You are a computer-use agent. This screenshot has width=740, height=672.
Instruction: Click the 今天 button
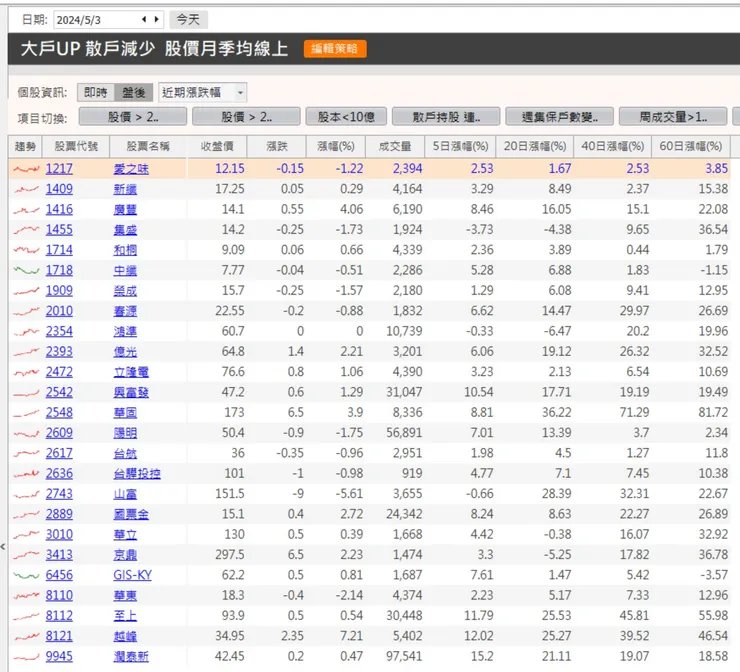tap(188, 20)
